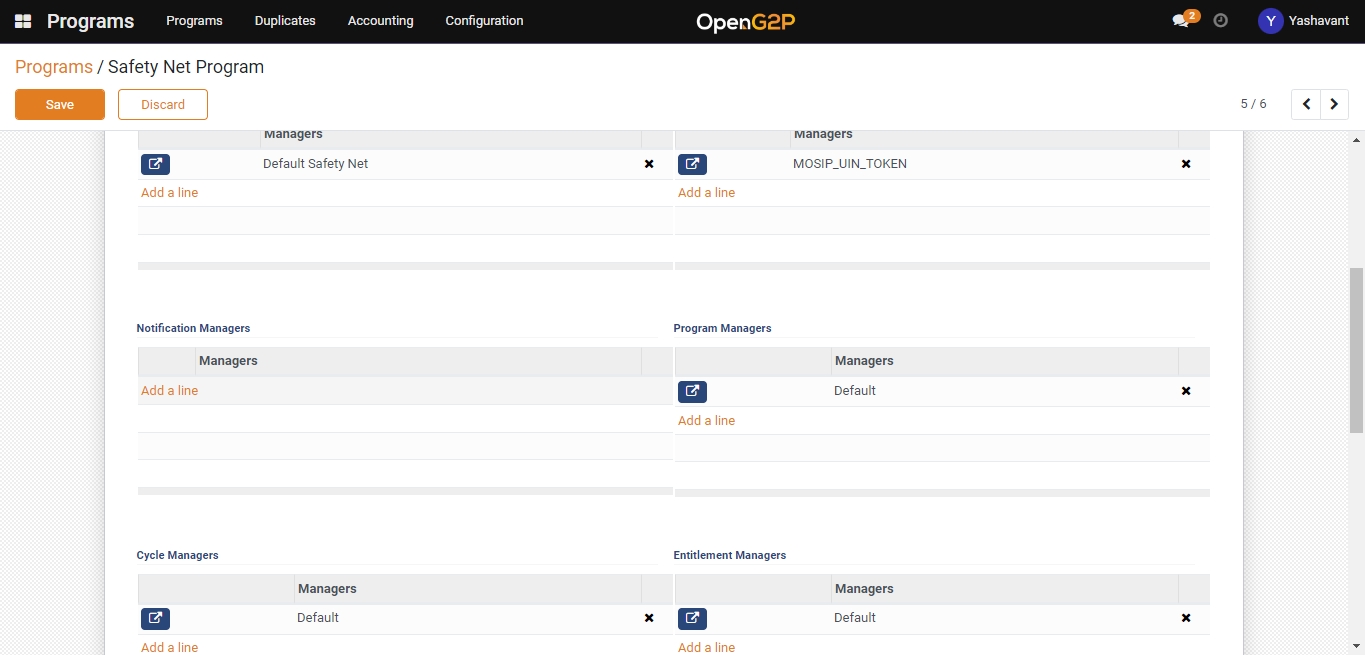Viewport: 1365px width, 655px height.
Task: Open the MOSIP_UIN_TOKEN manager external link
Action: (692, 164)
